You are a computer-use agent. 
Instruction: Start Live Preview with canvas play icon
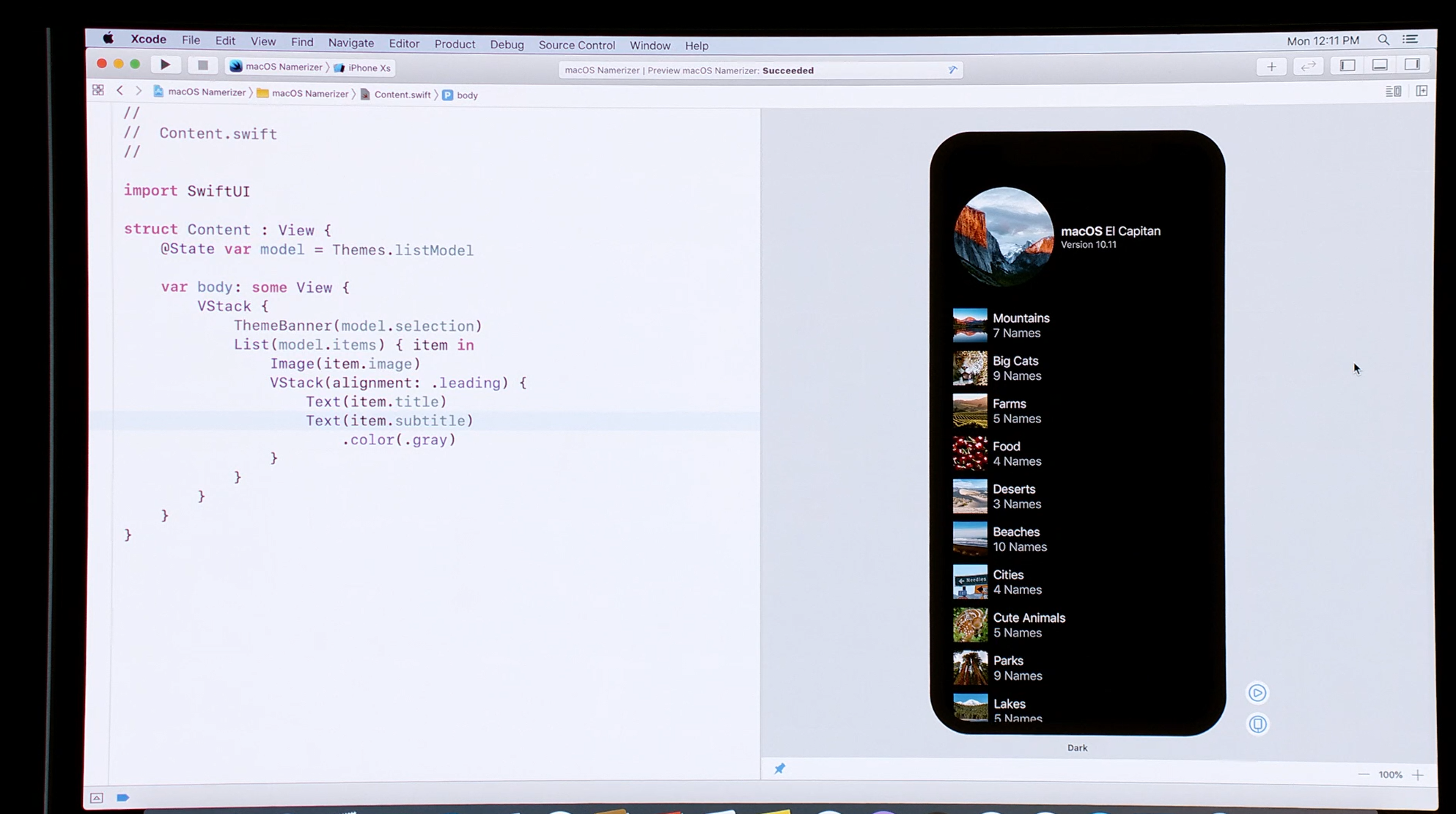(x=1257, y=693)
